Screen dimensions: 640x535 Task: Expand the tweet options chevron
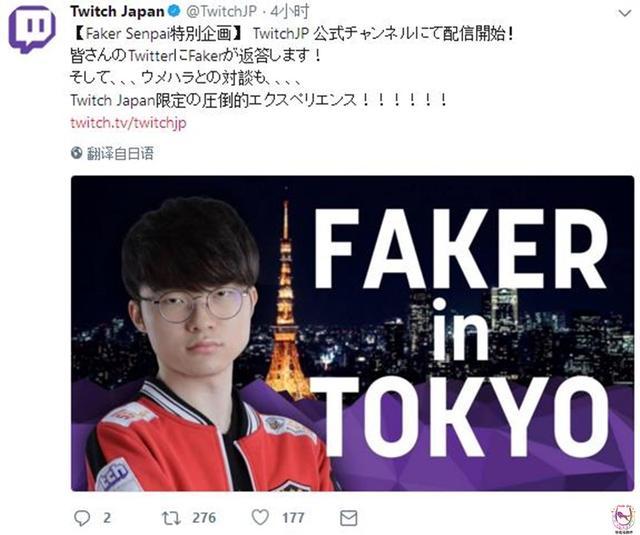click(624, 13)
